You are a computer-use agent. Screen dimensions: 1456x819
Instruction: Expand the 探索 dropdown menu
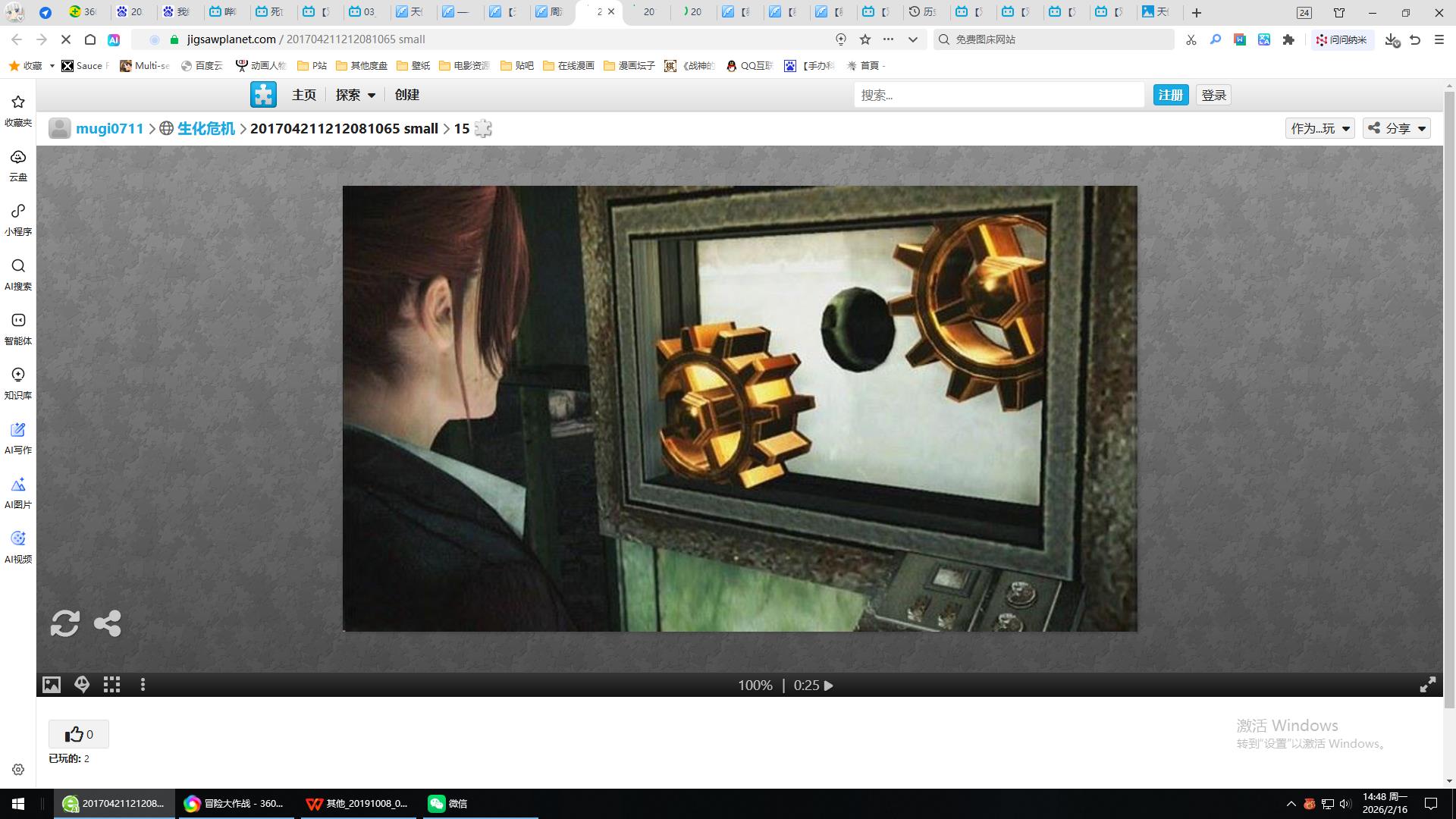click(x=355, y=95)
